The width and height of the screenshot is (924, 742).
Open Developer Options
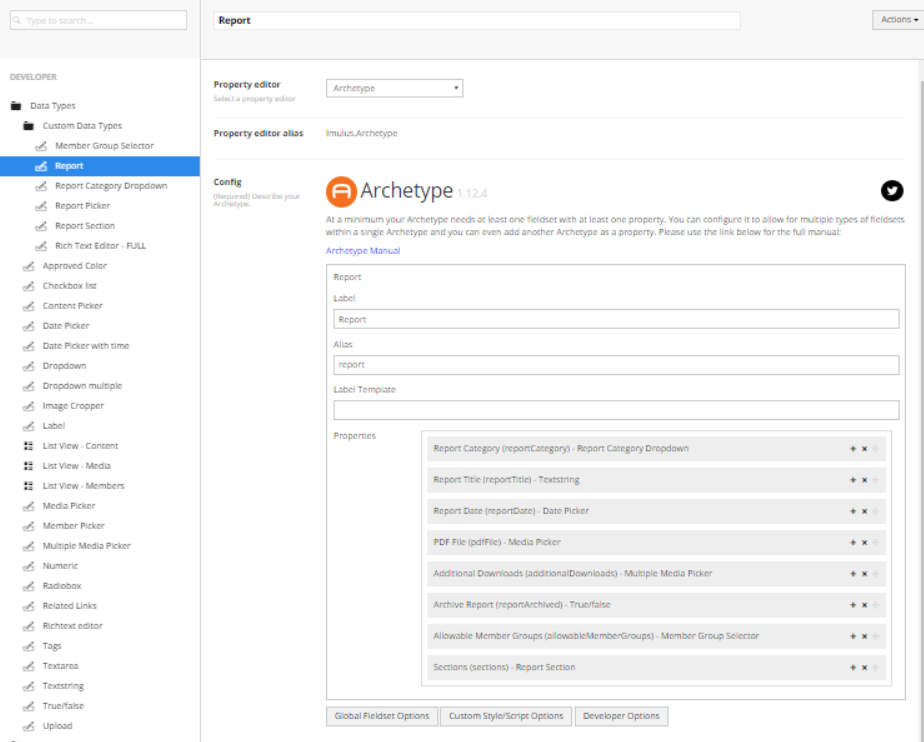point(621,716)
